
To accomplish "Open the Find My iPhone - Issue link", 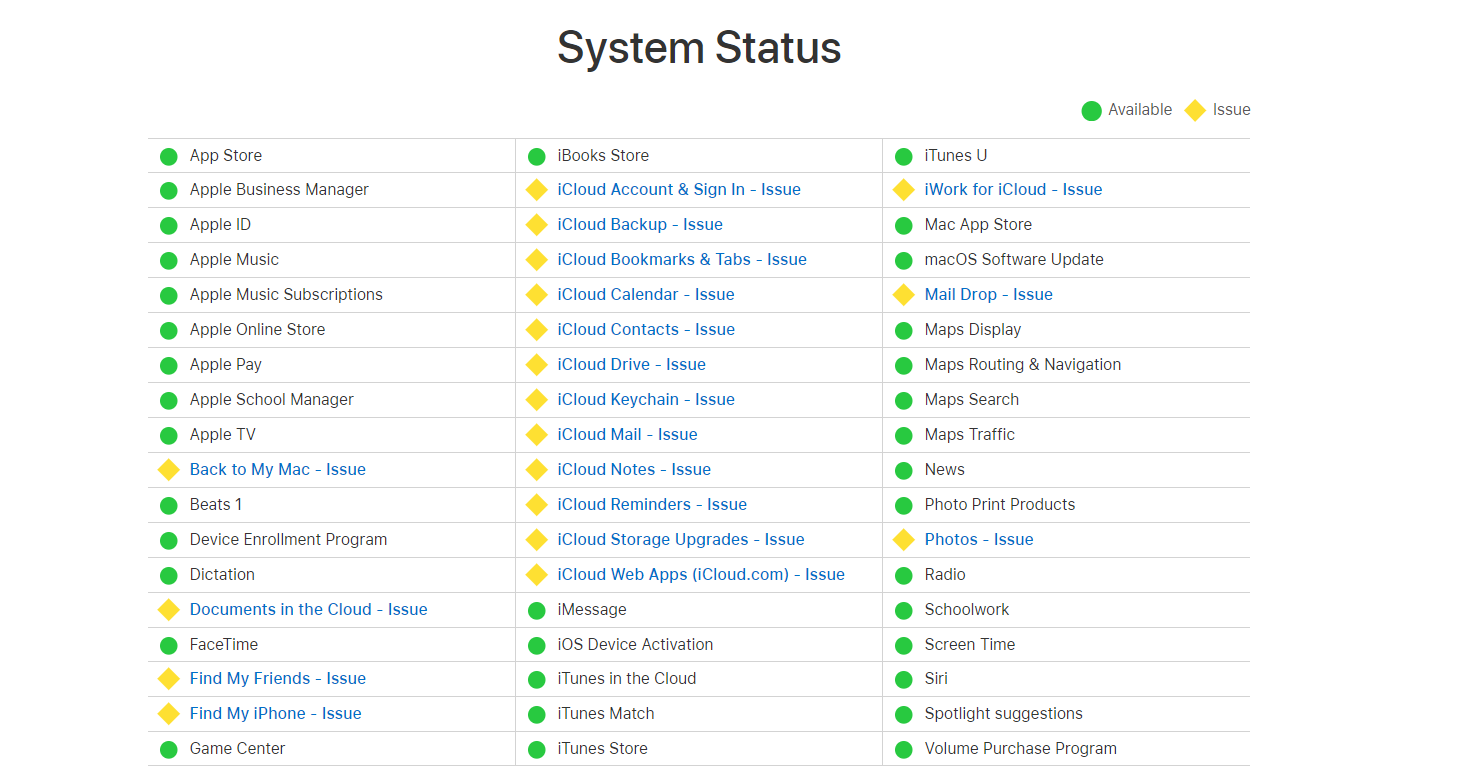I will pyautogui.click(x=276, y=714).
